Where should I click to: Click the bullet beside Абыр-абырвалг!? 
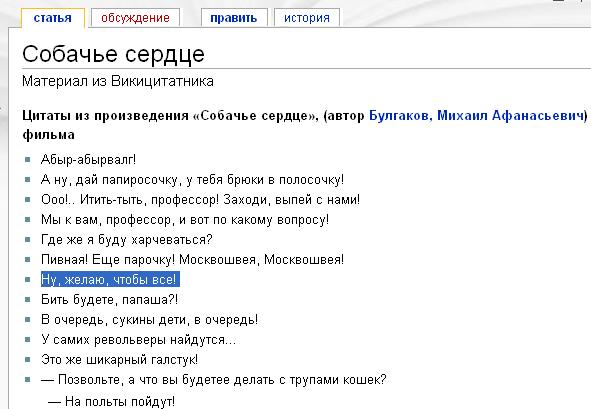[28, 159]
